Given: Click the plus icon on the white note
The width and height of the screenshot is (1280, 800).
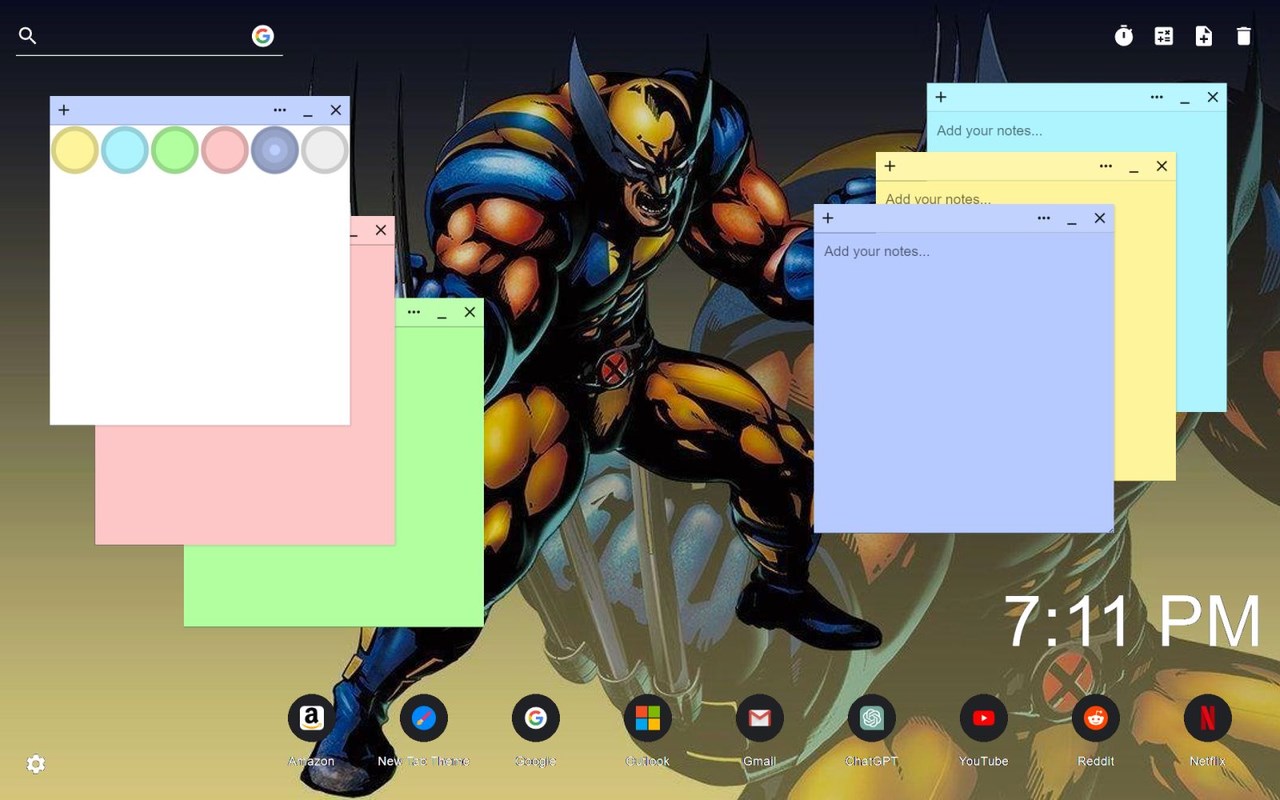Looking at the screenshot, I should (64, 110).
